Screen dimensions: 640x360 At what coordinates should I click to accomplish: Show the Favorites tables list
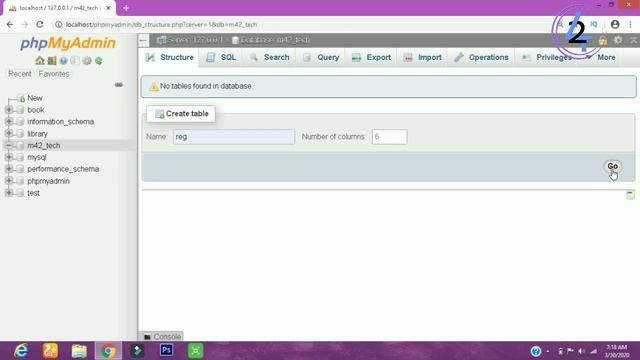(x=54, y=74)
